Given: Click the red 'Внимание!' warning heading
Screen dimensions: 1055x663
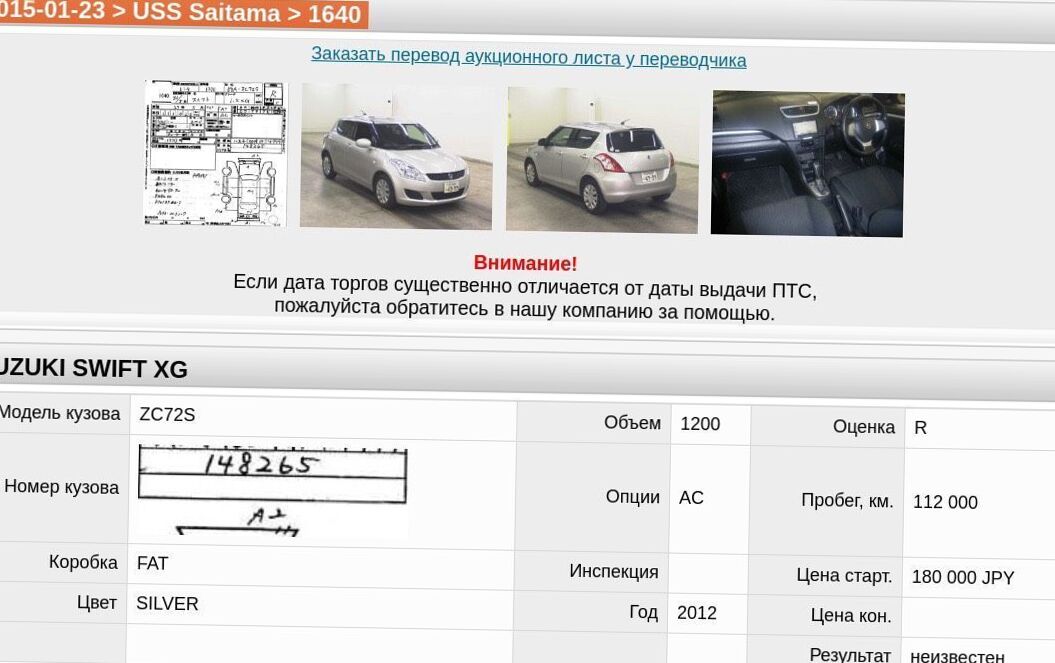Looking at the screenshot, I should coord(525,263).
